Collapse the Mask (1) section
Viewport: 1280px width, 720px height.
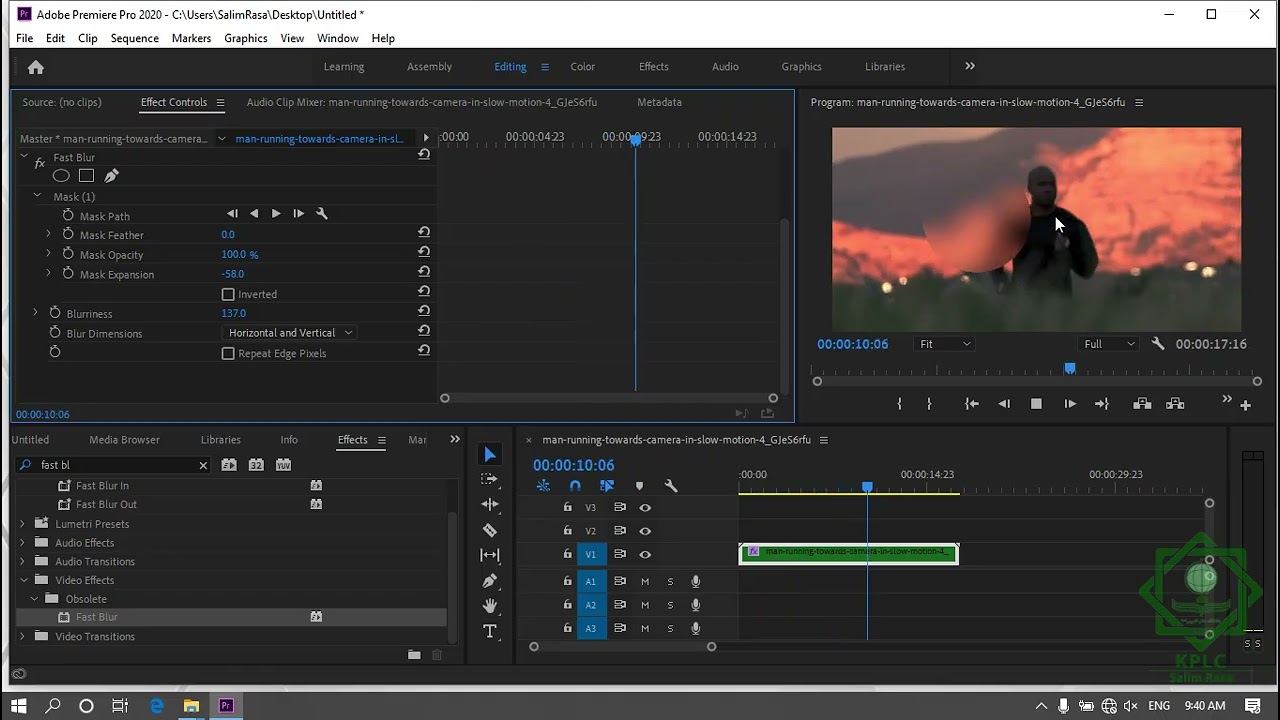tap(37, 196)
